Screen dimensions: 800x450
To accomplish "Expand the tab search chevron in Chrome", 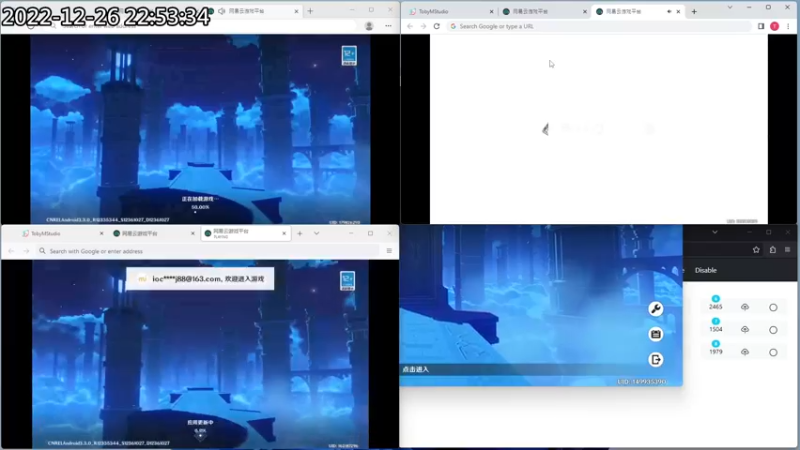I will click(730, 7).
